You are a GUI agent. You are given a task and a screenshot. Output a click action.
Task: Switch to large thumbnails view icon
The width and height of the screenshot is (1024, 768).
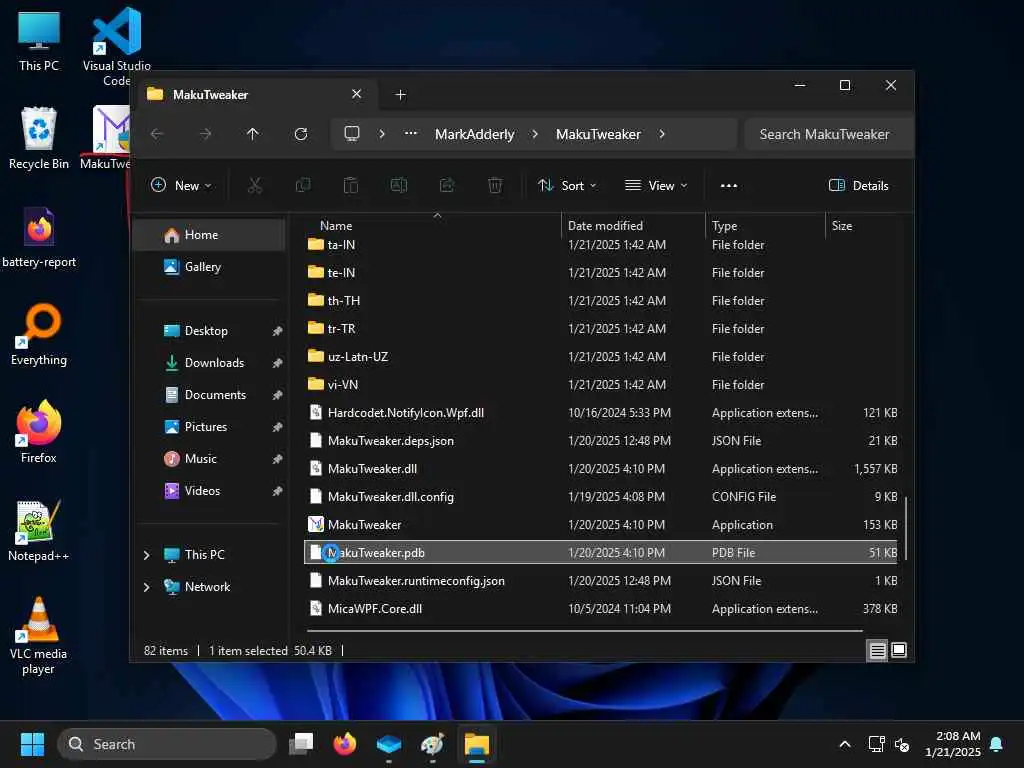pyautogui.click(x=899, y=650)
